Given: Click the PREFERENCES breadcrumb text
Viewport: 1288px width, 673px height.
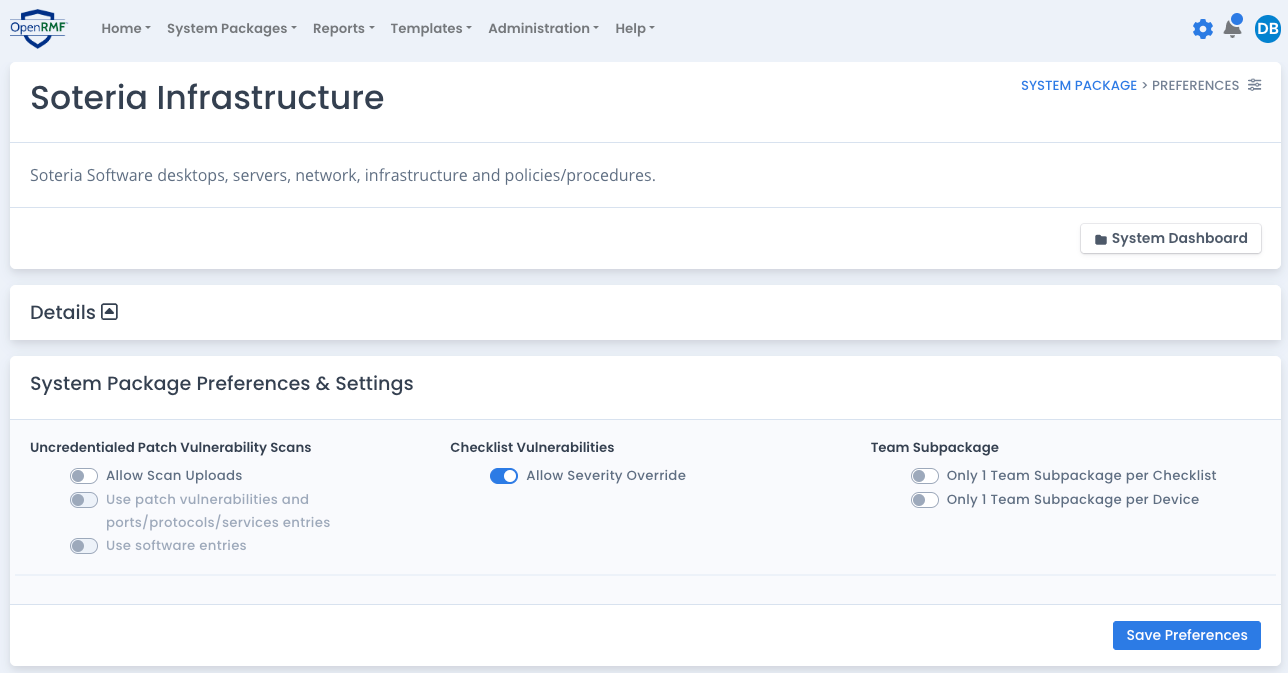Looking at the screenshot, I should pos(1195,86).
